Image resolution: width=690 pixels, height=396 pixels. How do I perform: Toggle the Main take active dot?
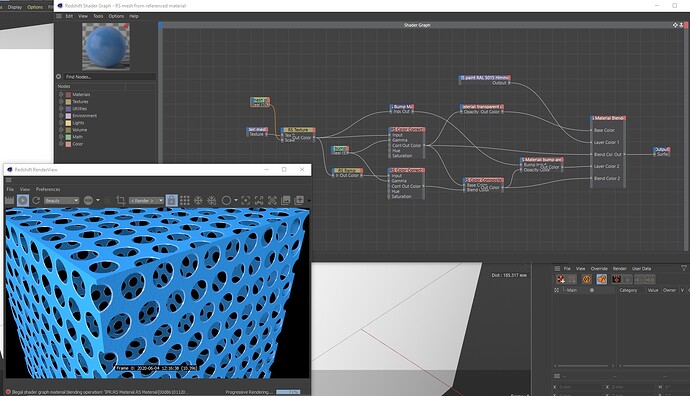[x=592, y=290]
